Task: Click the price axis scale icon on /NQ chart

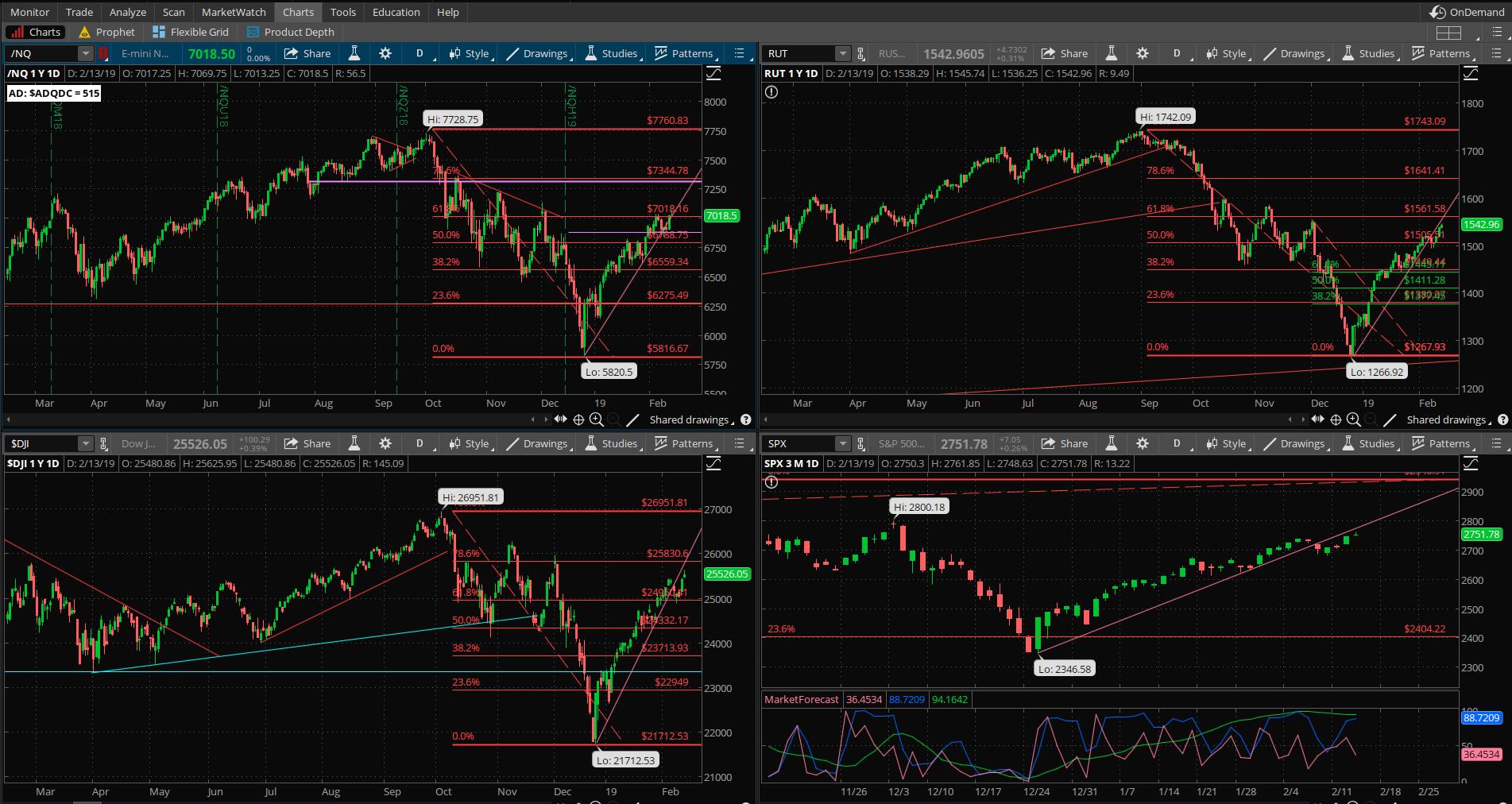Action: point(713,73)
